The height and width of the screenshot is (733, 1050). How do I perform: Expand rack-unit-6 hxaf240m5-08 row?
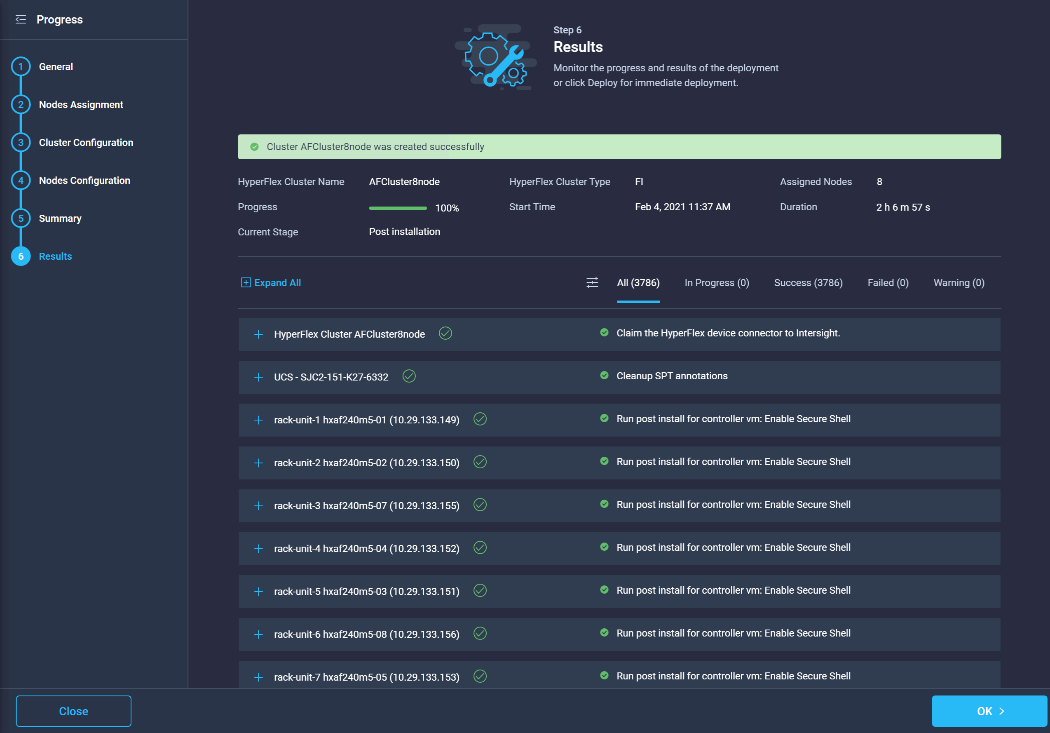point(258,634)
